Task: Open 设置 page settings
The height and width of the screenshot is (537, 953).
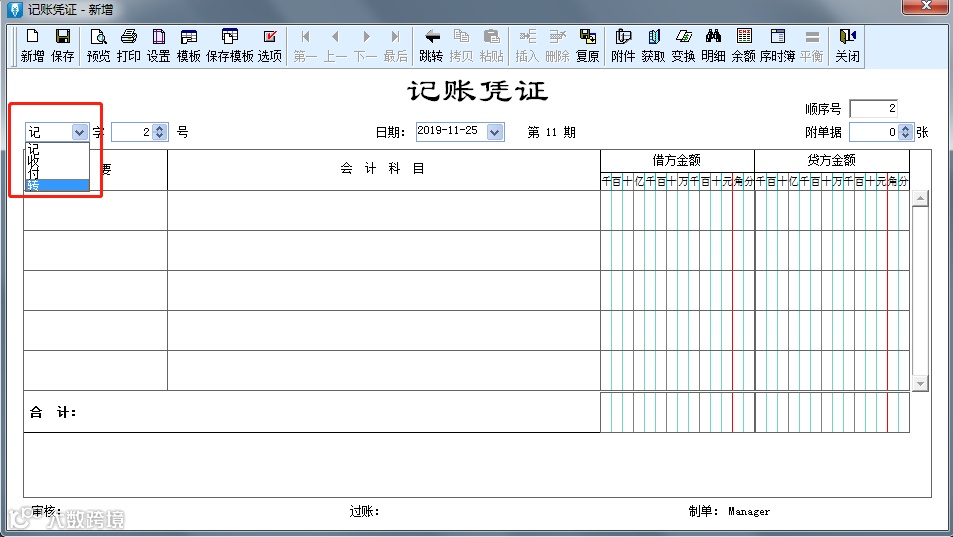Action: 159,46
